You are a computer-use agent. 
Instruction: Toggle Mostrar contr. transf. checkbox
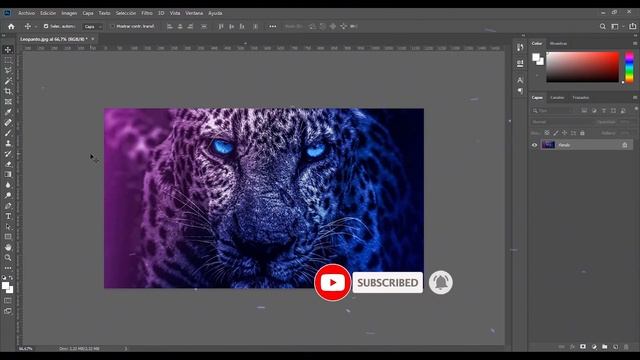point(113,27)
